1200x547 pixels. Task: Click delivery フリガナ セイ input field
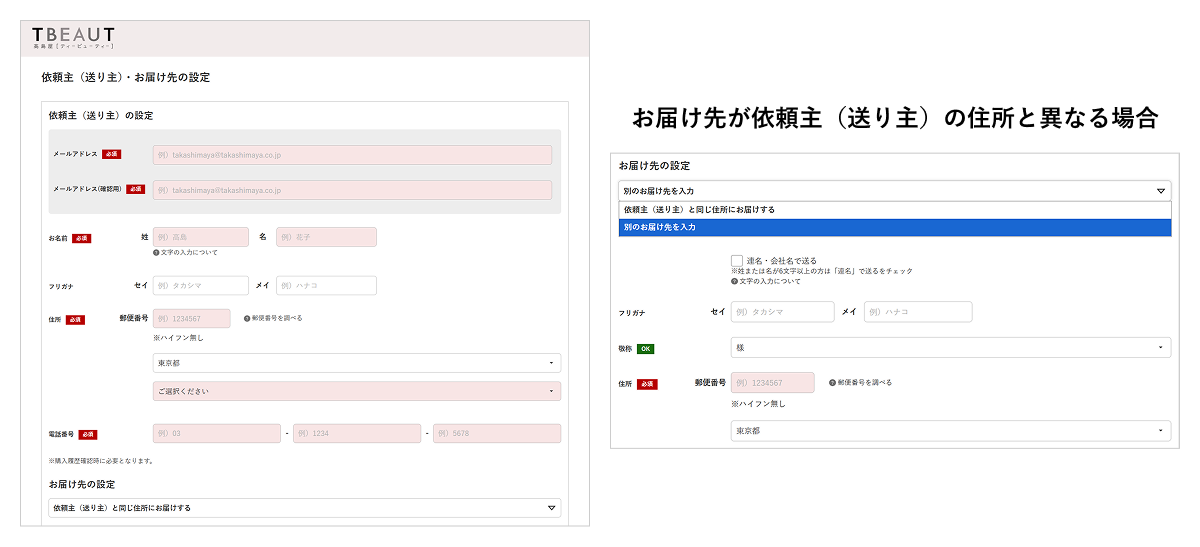(783, 312)
